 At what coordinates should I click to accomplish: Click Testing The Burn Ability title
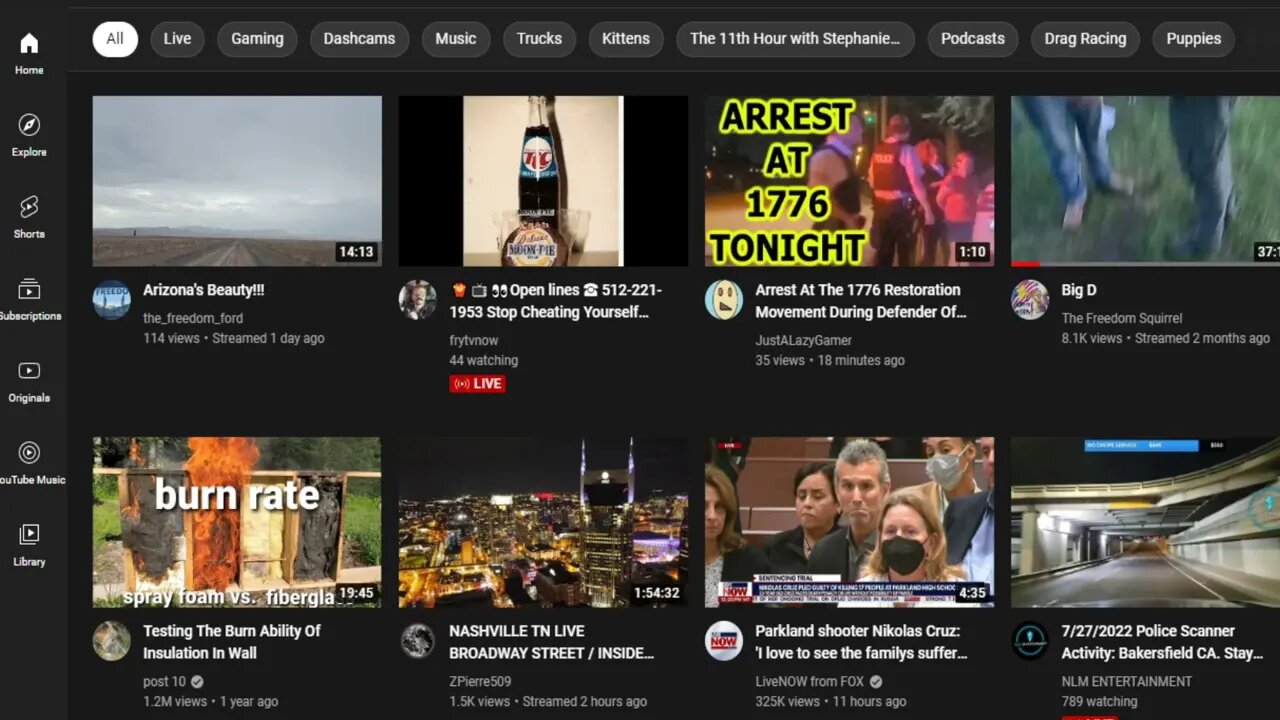click(x=232, y=642)
